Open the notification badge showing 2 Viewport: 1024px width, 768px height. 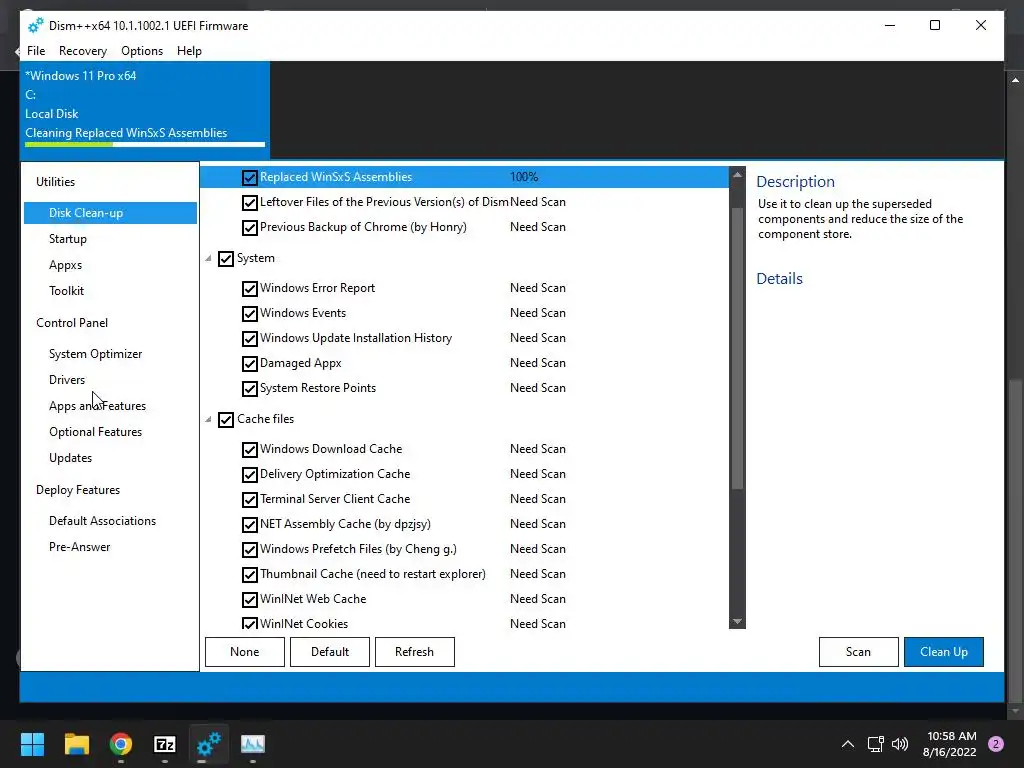tap(996, 744)
